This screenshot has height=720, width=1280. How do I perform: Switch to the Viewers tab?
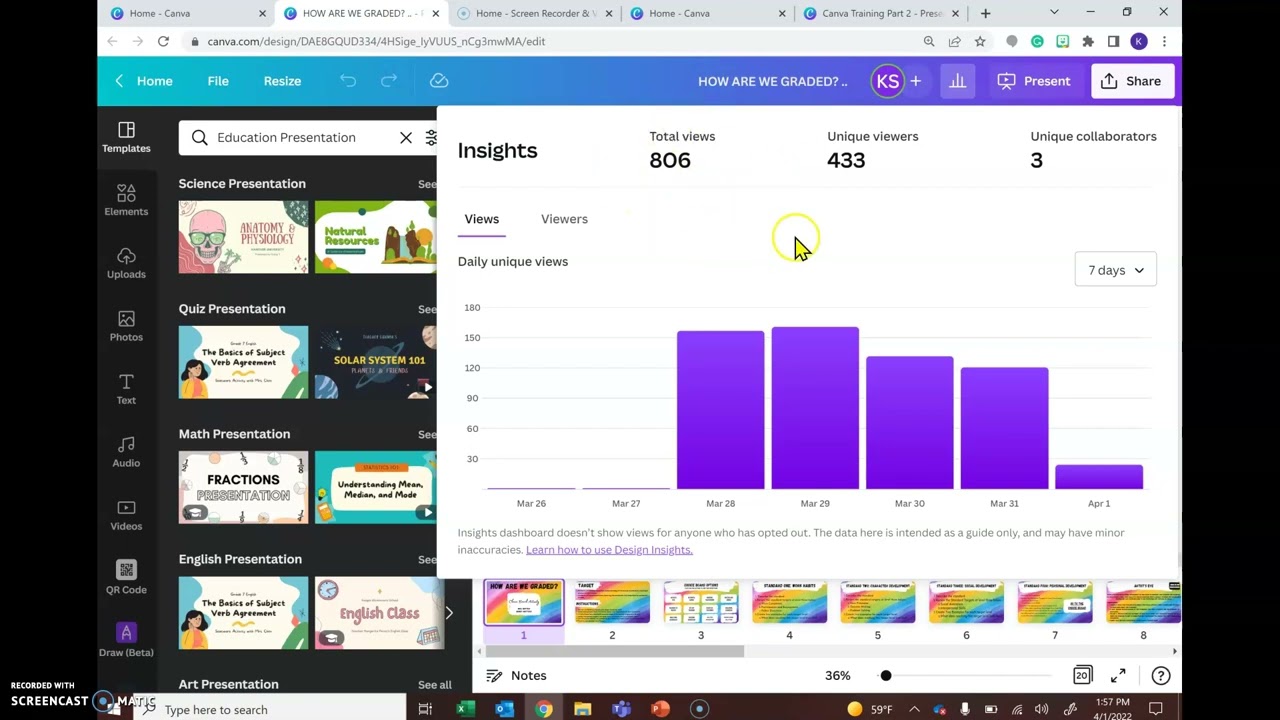point(564,219)
